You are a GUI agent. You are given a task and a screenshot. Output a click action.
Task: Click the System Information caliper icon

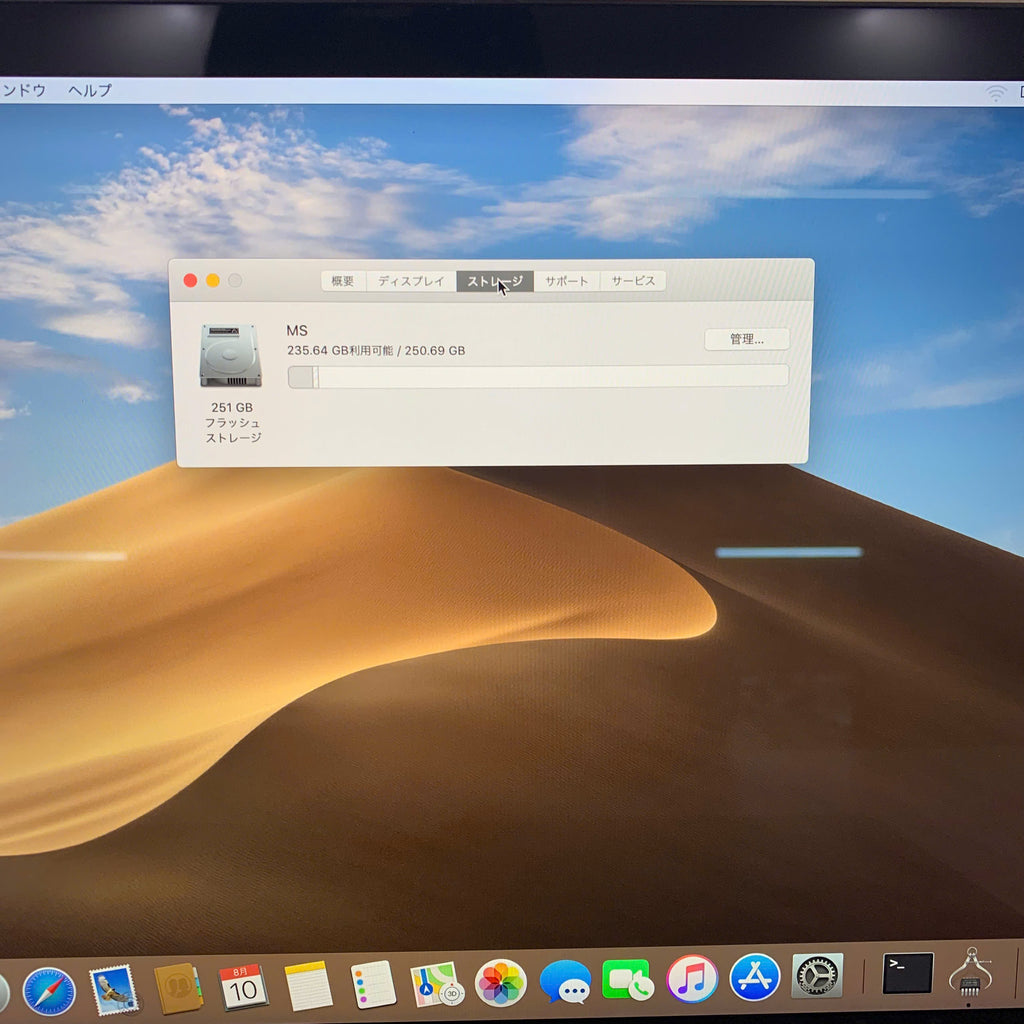coord(970,972)
